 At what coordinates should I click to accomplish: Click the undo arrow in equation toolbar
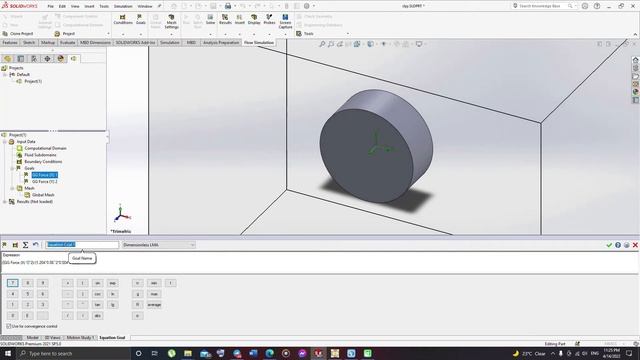(36, 245)
